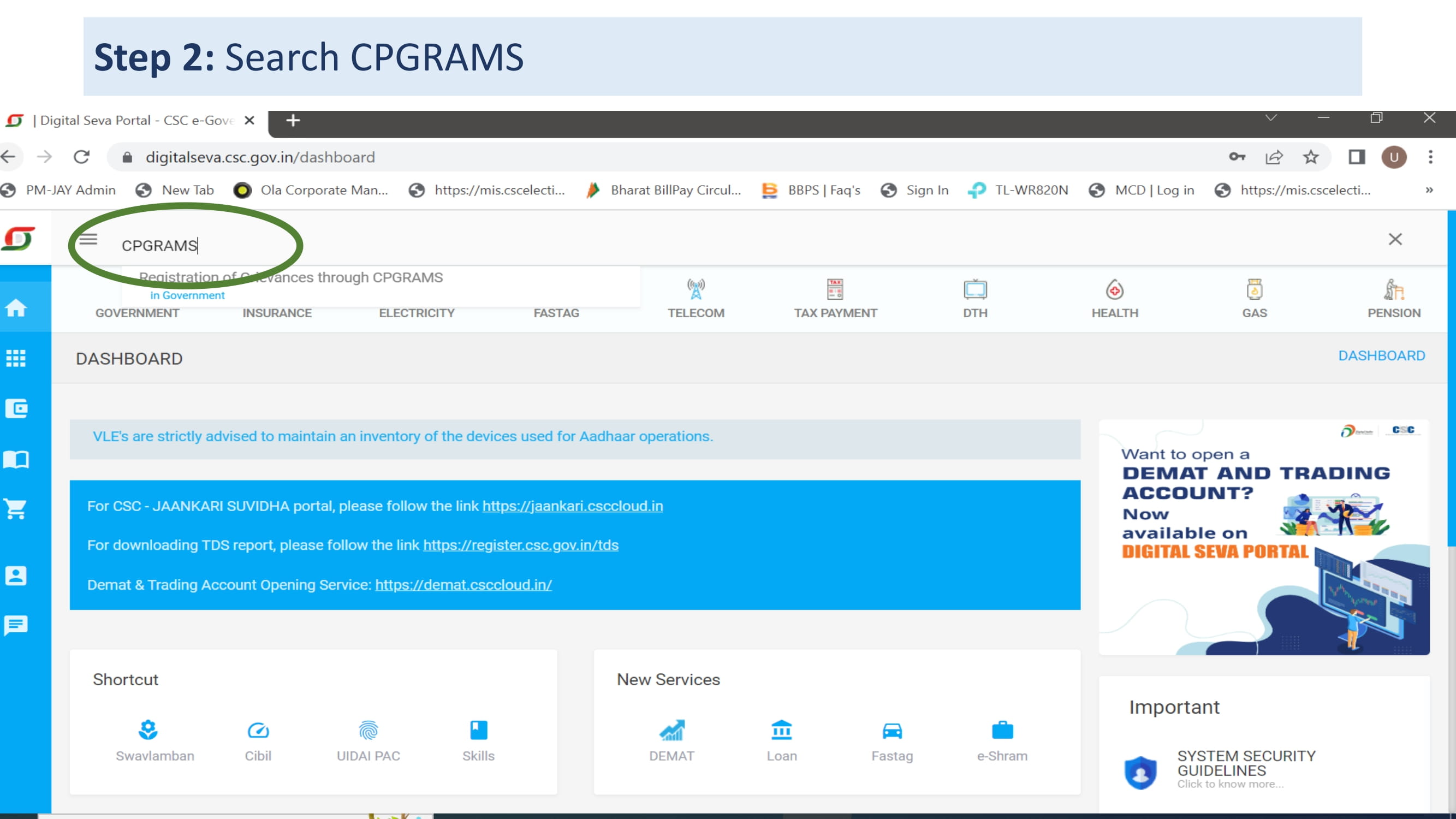The width and height of the screenshot is (1456, 819).
Task: Close the CPGRAMS search bar
Action: [1395, 239]
